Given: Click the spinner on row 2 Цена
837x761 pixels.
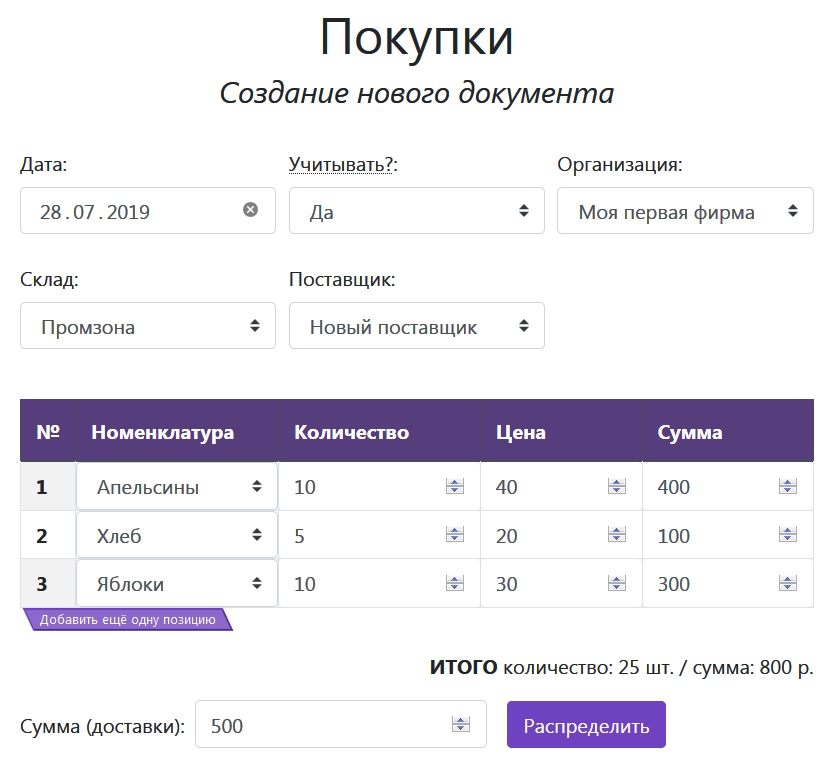Looking at the screenshot, I should click(x=617, y=536).
